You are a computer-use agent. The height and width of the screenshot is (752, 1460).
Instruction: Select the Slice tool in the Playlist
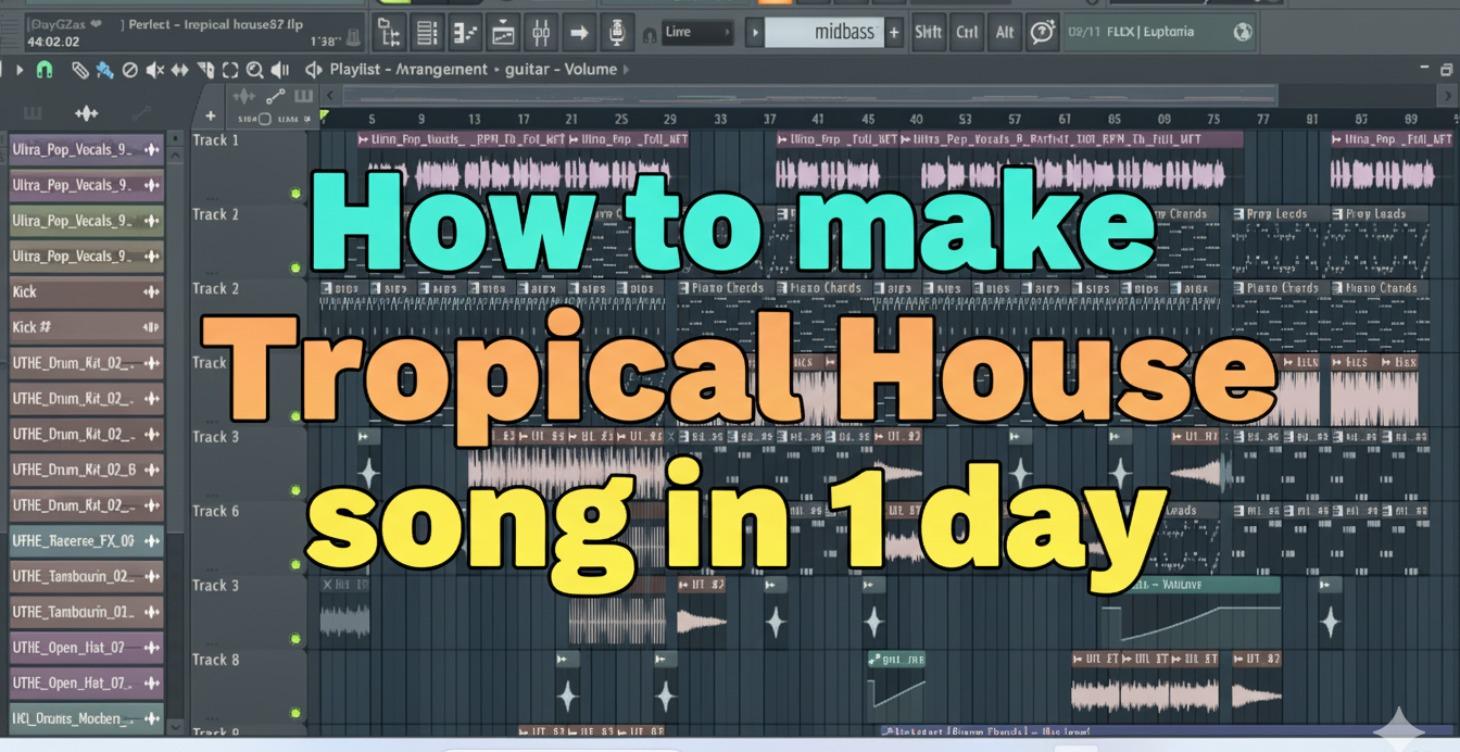click(x=206, y=70)
